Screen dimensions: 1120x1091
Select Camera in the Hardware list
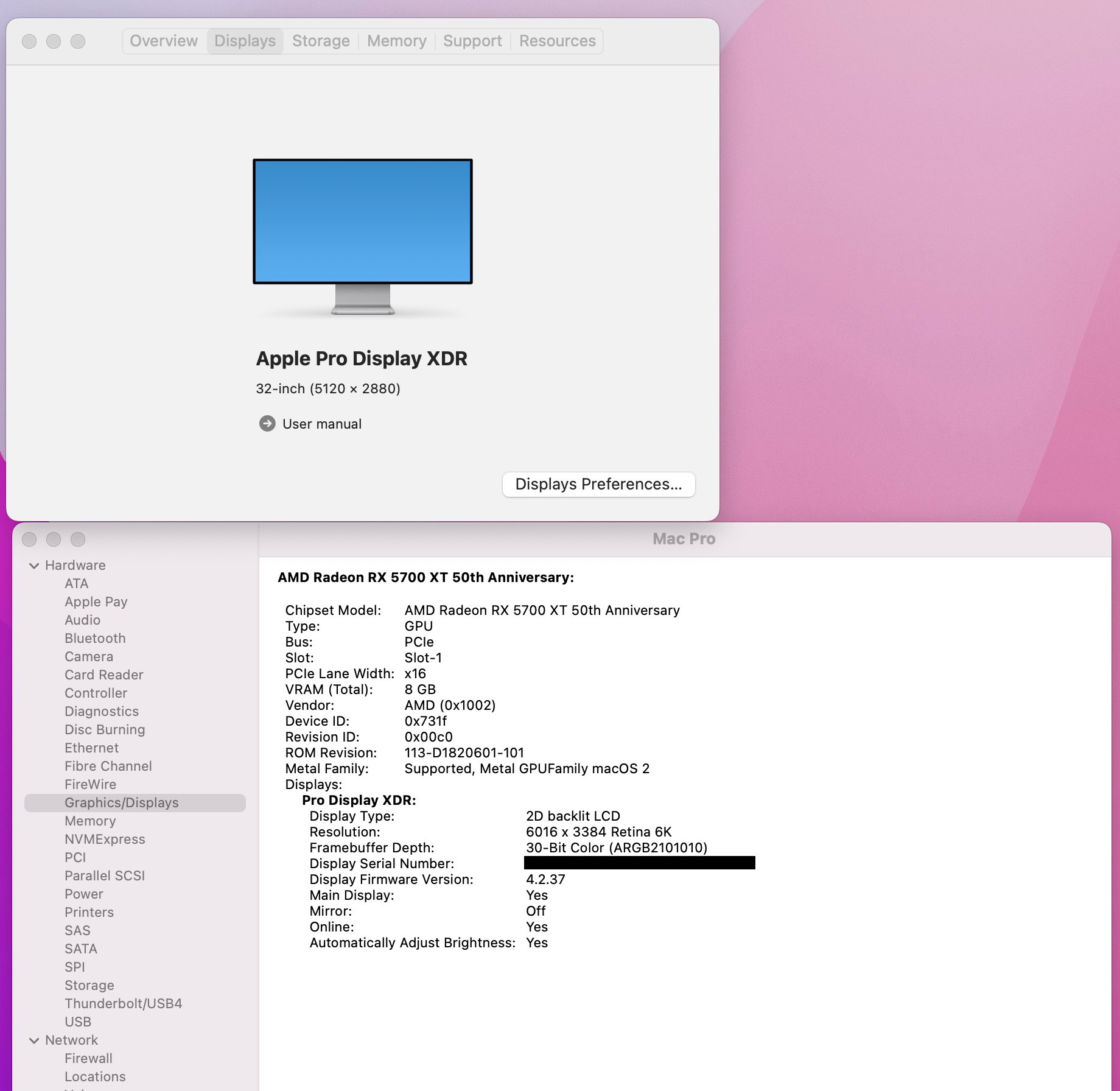pos(89,656)
